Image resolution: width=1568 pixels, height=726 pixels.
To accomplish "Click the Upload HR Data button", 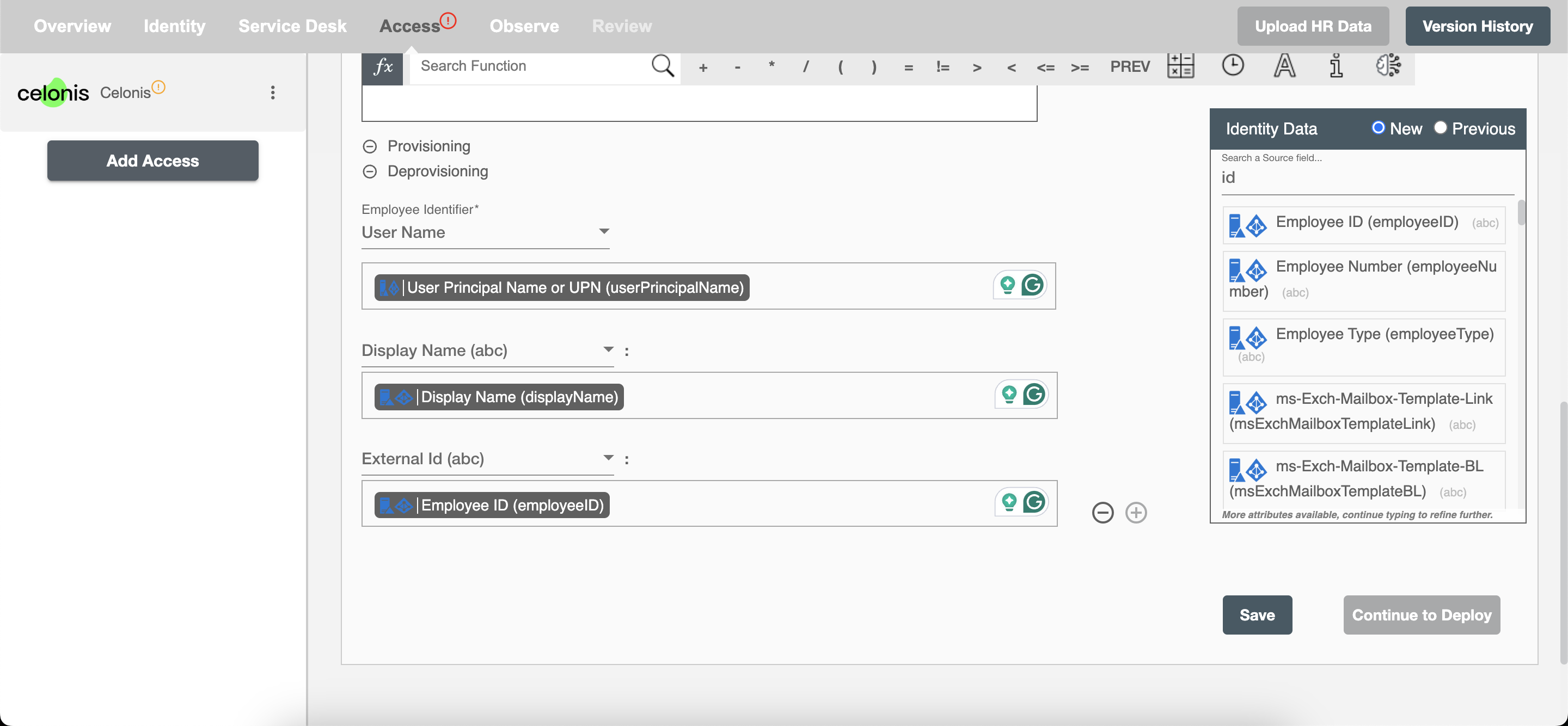I will pyautogui.click(x=1313, y=25).
